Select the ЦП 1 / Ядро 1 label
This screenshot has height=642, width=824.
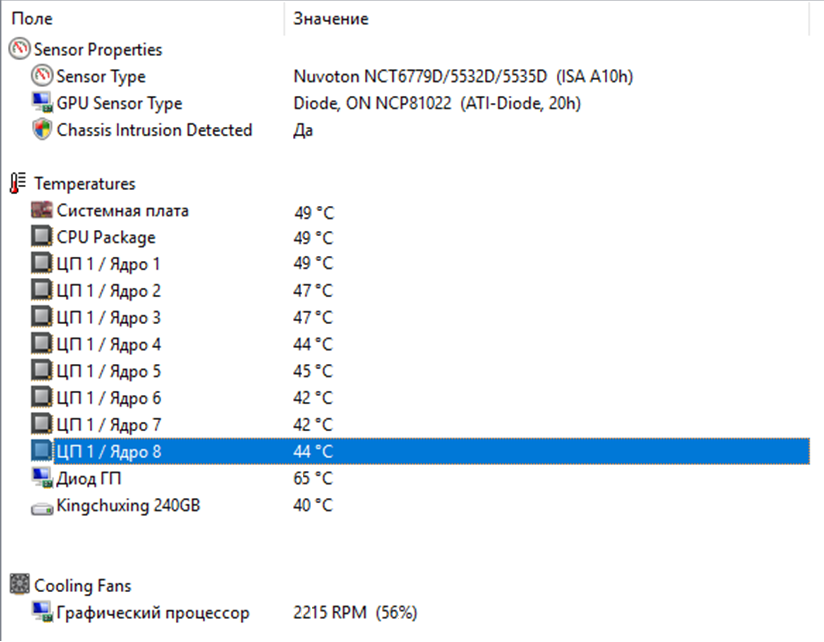click(108, 264)
